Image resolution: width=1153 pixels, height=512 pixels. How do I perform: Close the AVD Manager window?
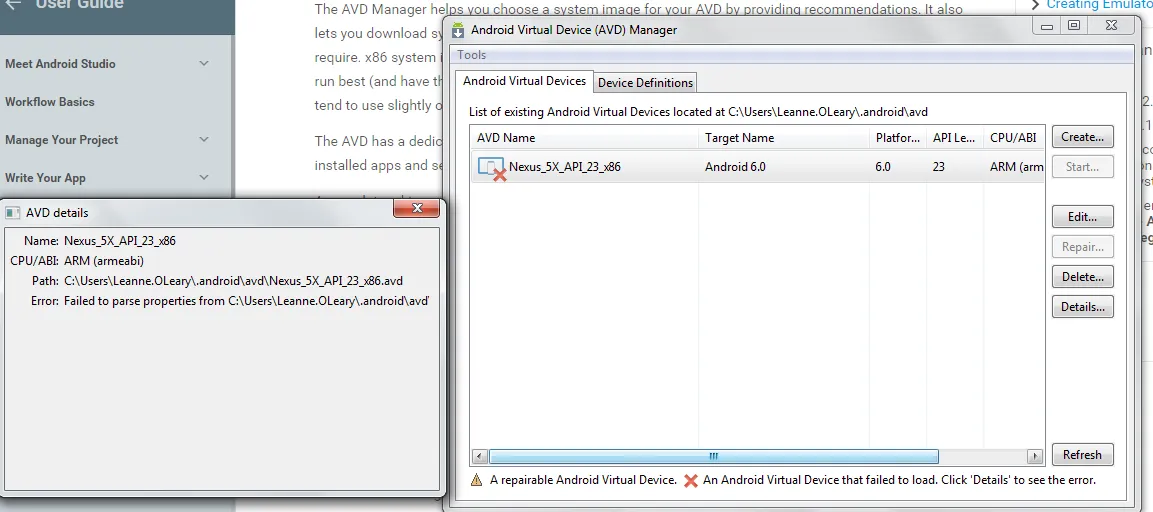click(1113, 26)
